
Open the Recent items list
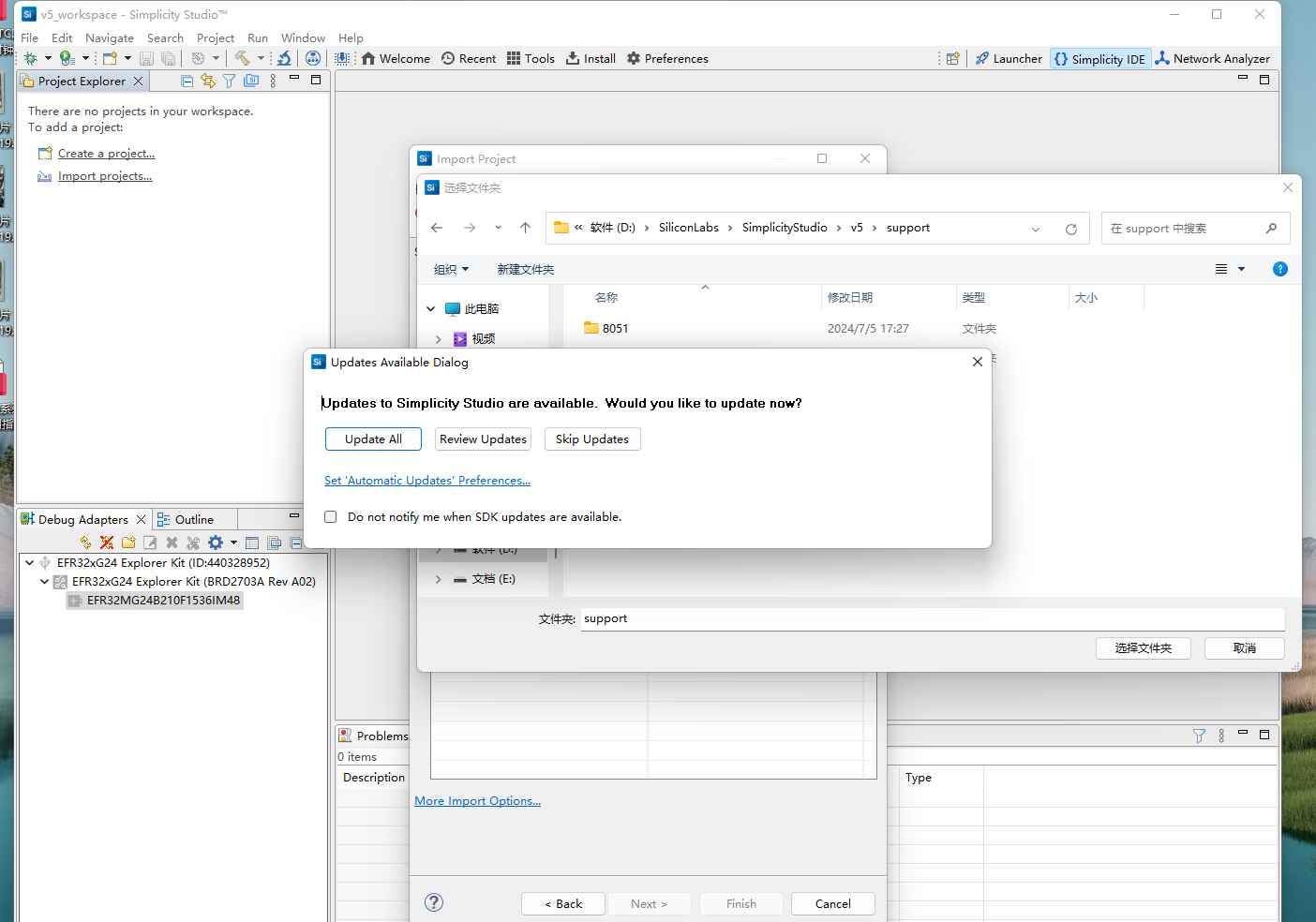coord(469,58)
